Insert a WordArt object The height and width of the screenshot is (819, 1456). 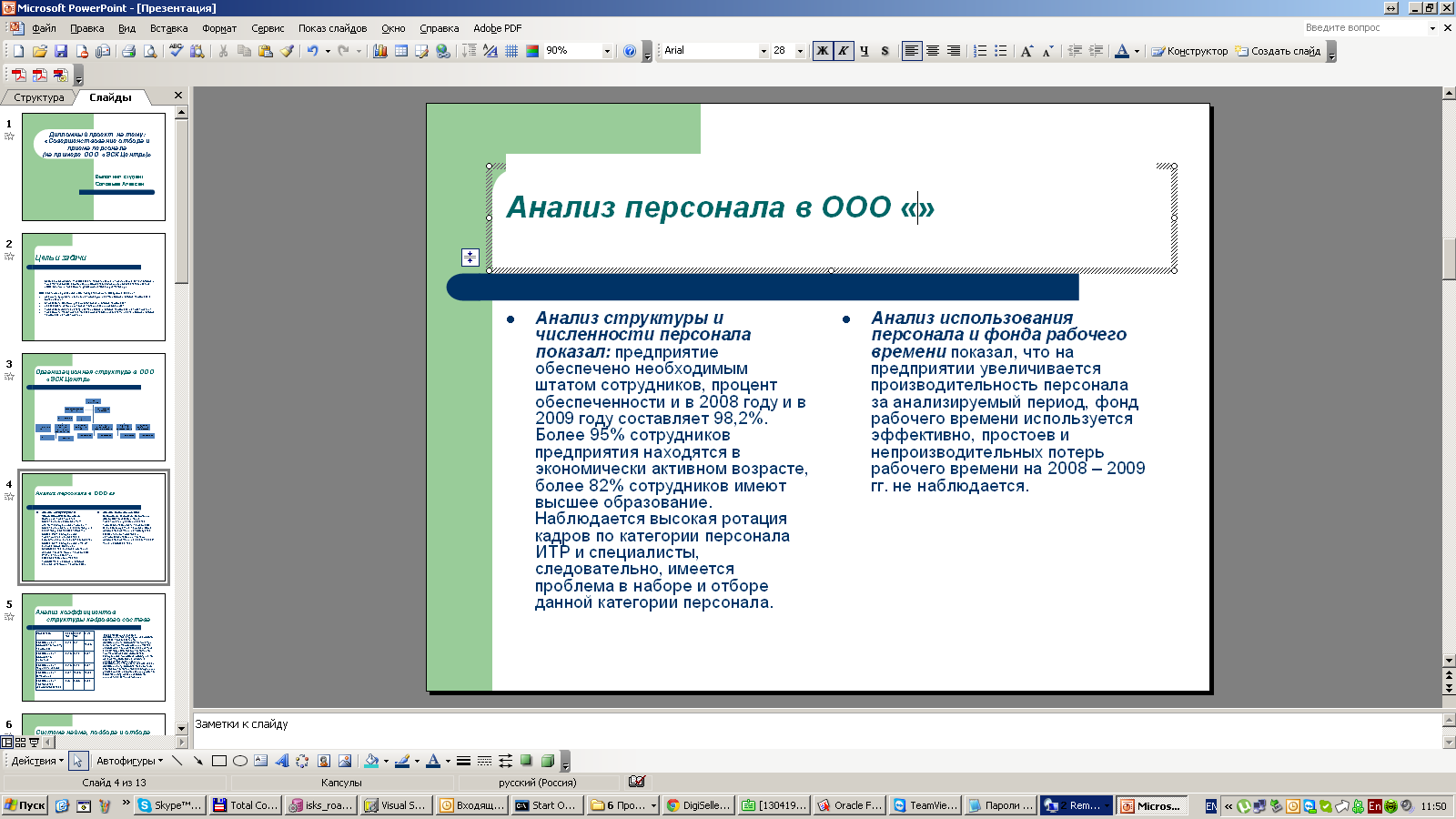282,761
